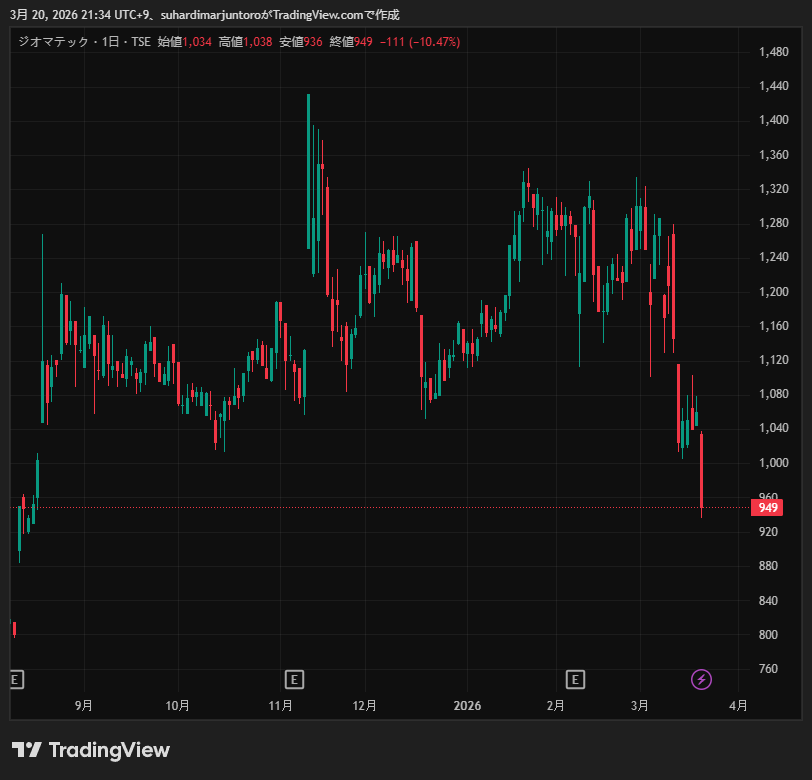812x780 pixels.
Task: Click the 1,000 price axis label
Action: 773,463
